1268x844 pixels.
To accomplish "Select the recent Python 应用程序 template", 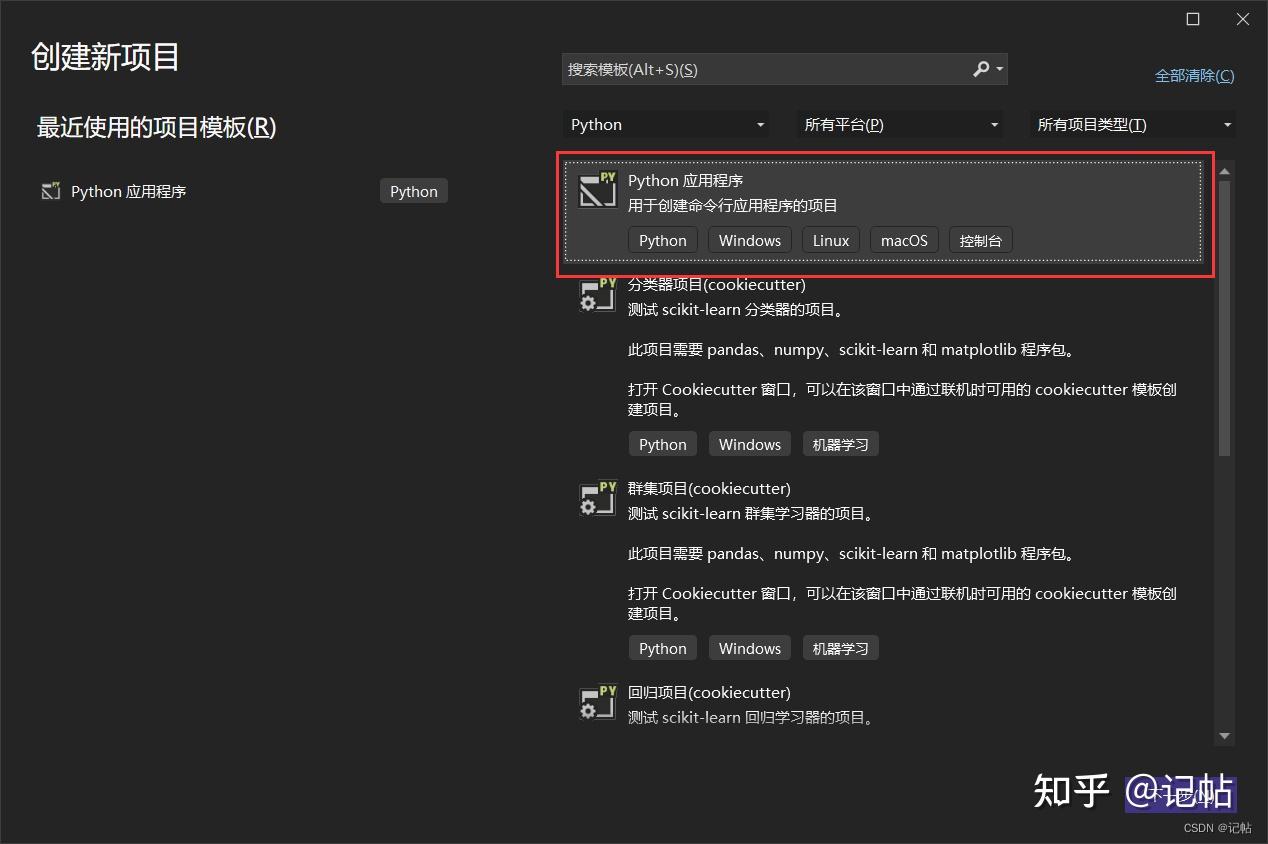I will click(x=200, y=190).
